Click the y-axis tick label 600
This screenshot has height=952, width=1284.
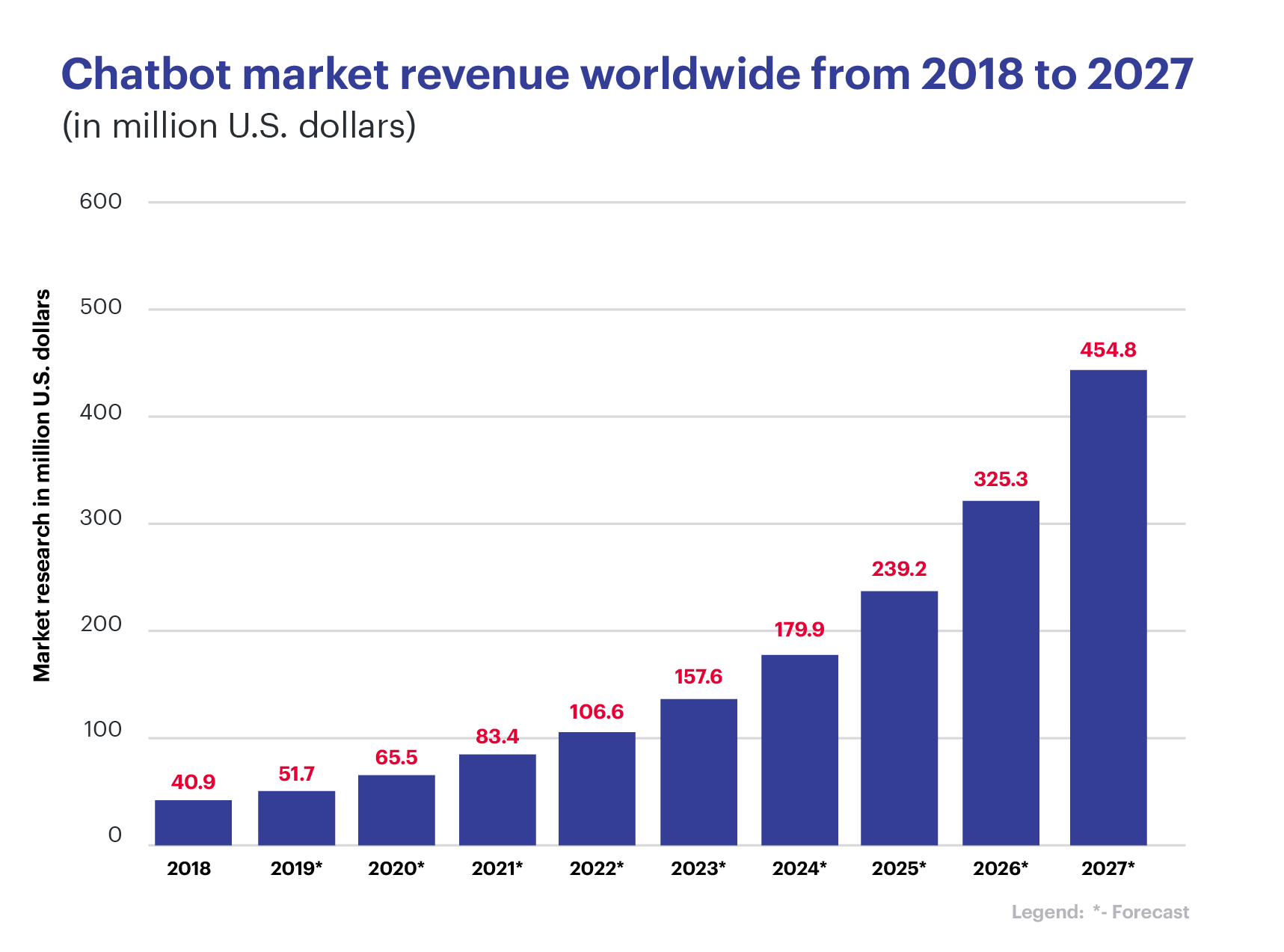[x=101, y=201]
